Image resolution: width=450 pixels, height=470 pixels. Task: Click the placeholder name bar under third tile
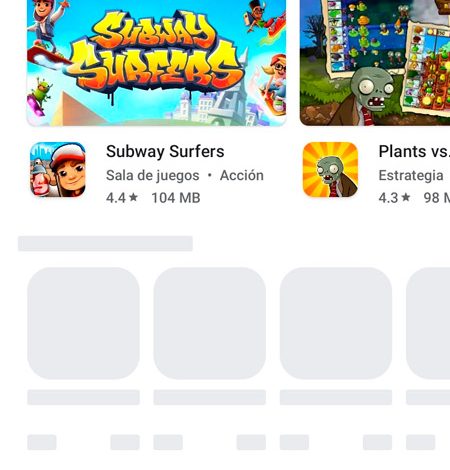coord(336,397)
